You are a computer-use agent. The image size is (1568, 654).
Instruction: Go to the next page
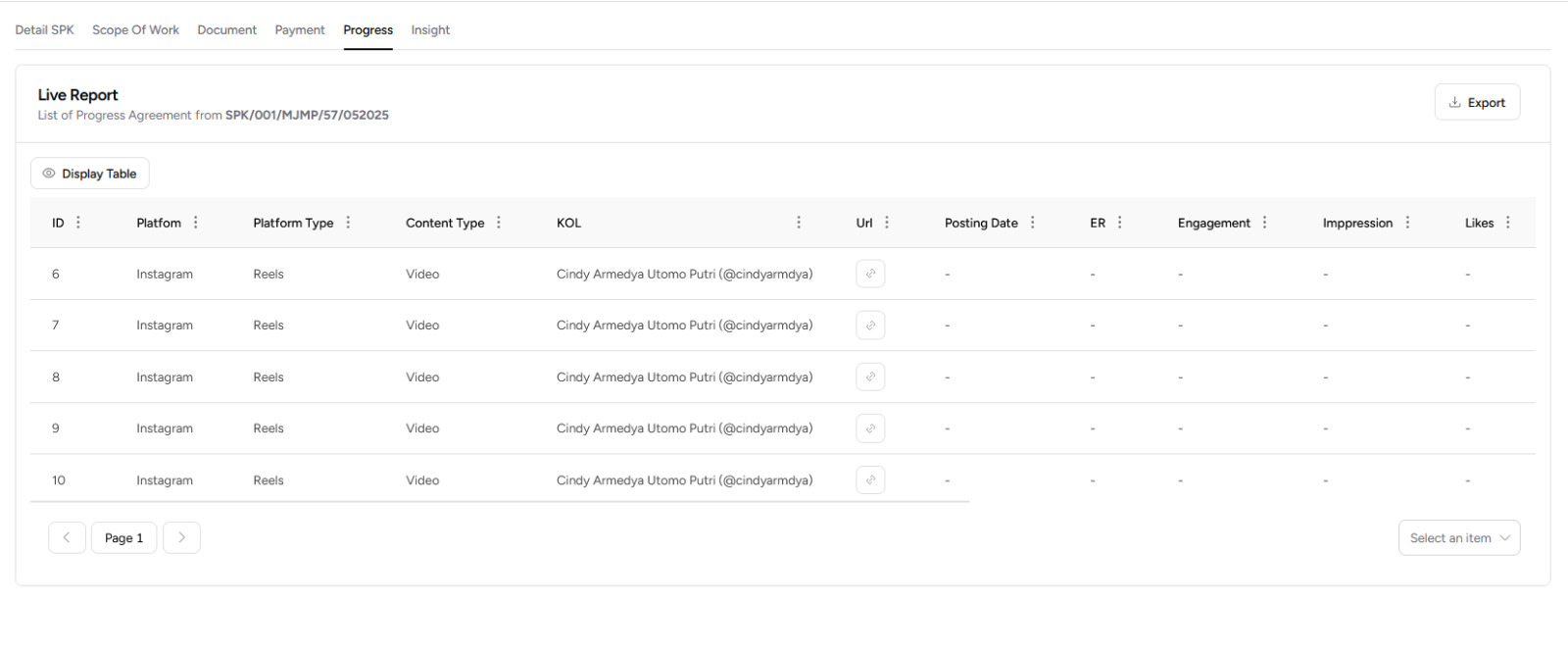pos(181,537)
